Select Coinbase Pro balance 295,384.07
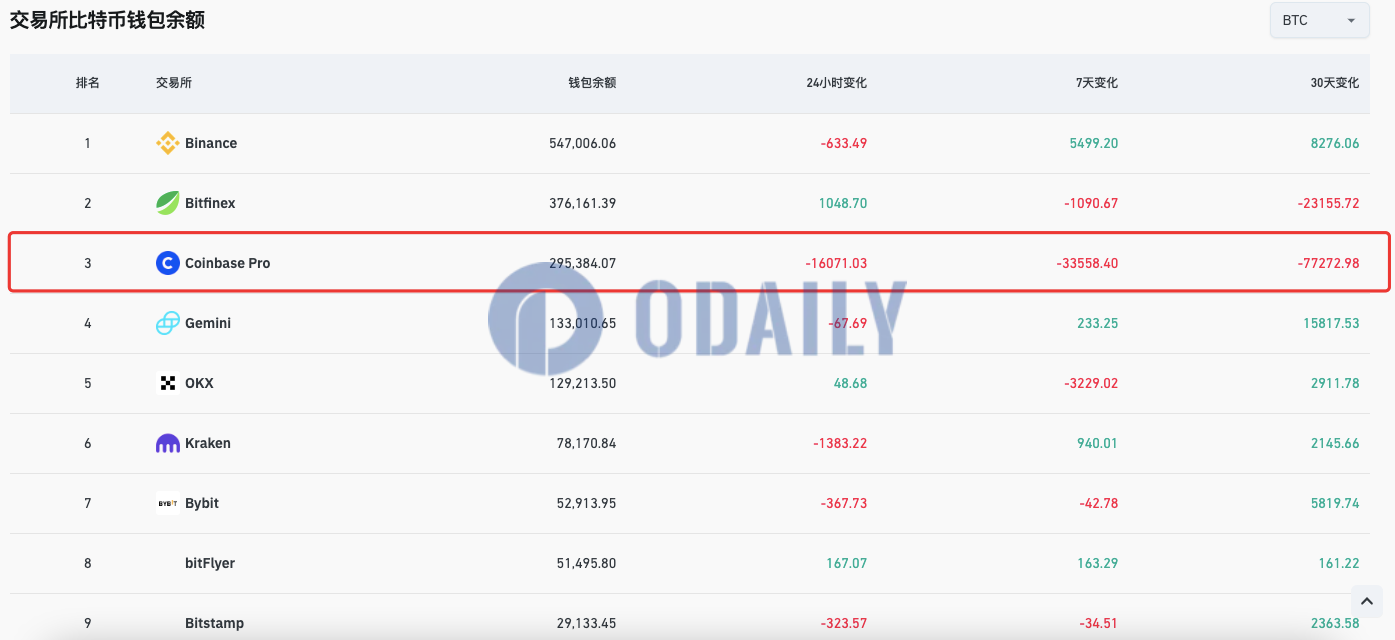 (583, 263)
